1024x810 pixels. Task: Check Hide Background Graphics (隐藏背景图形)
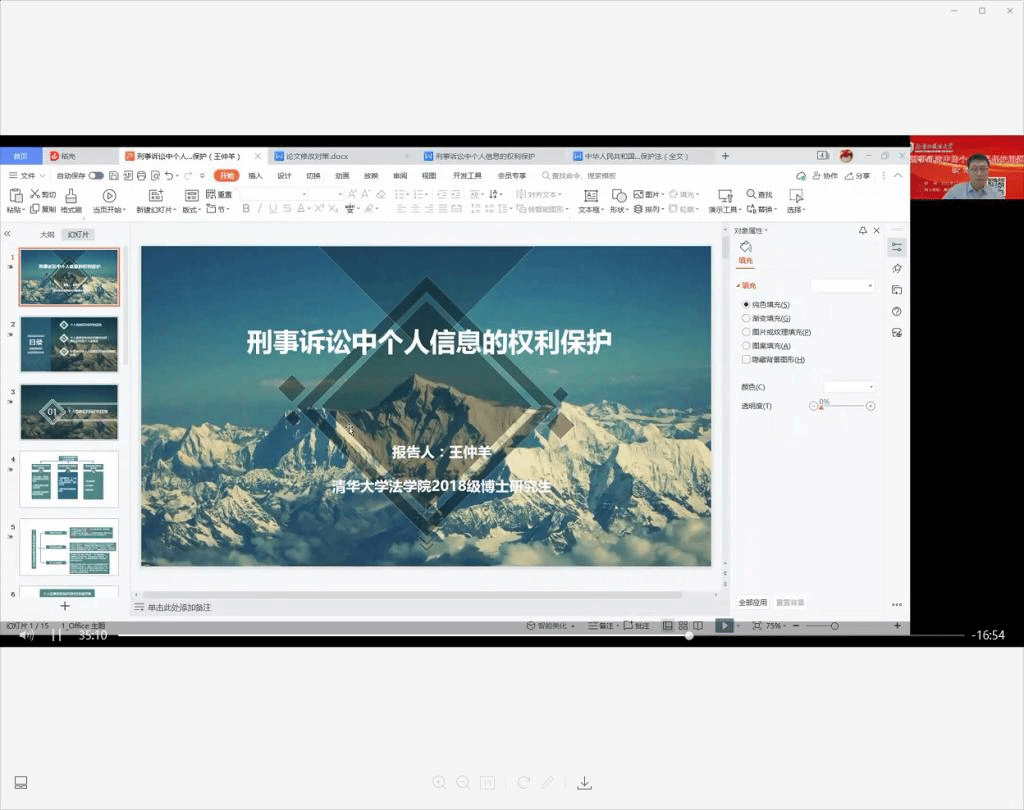[x=746, y=359]
